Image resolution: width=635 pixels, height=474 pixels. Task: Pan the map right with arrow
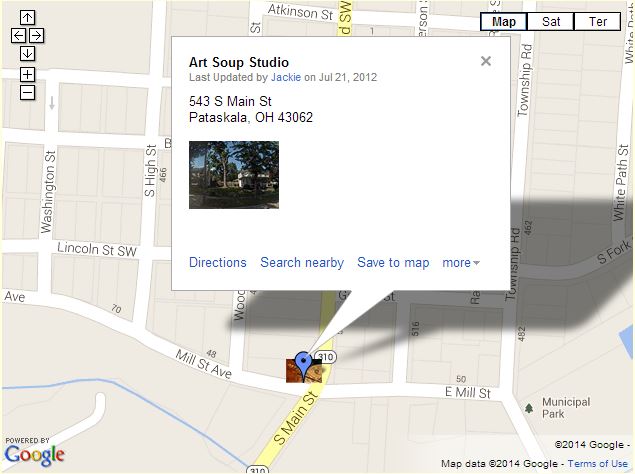coord(36,36)
